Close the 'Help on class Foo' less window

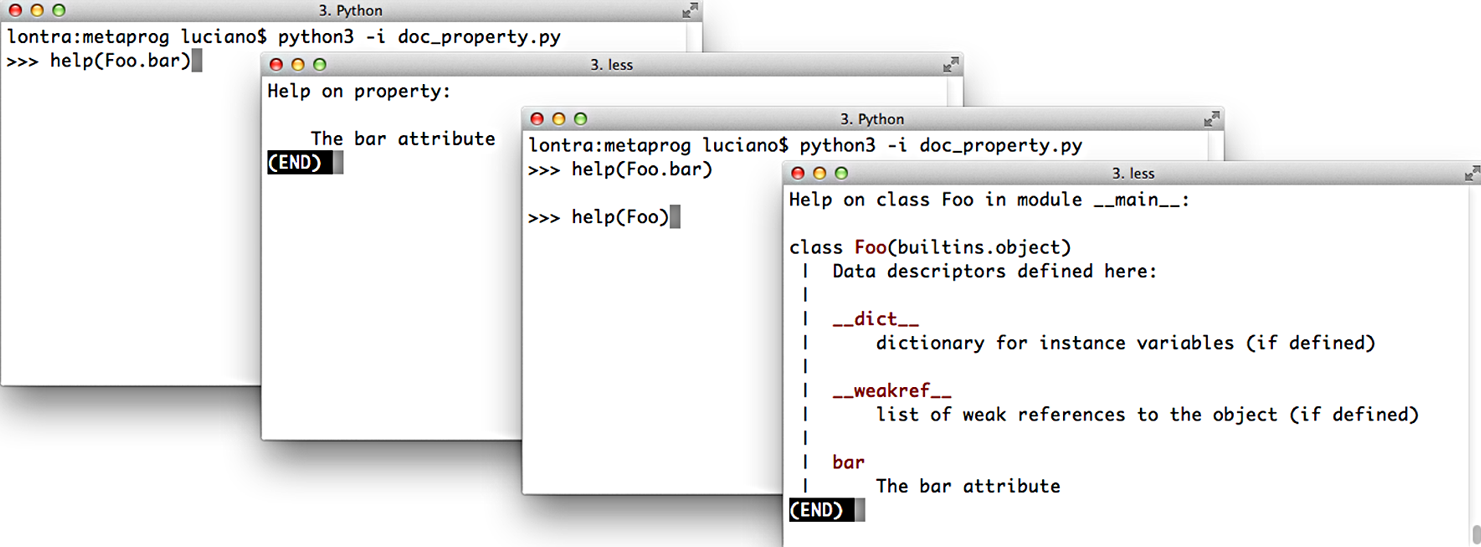point(798,174)
